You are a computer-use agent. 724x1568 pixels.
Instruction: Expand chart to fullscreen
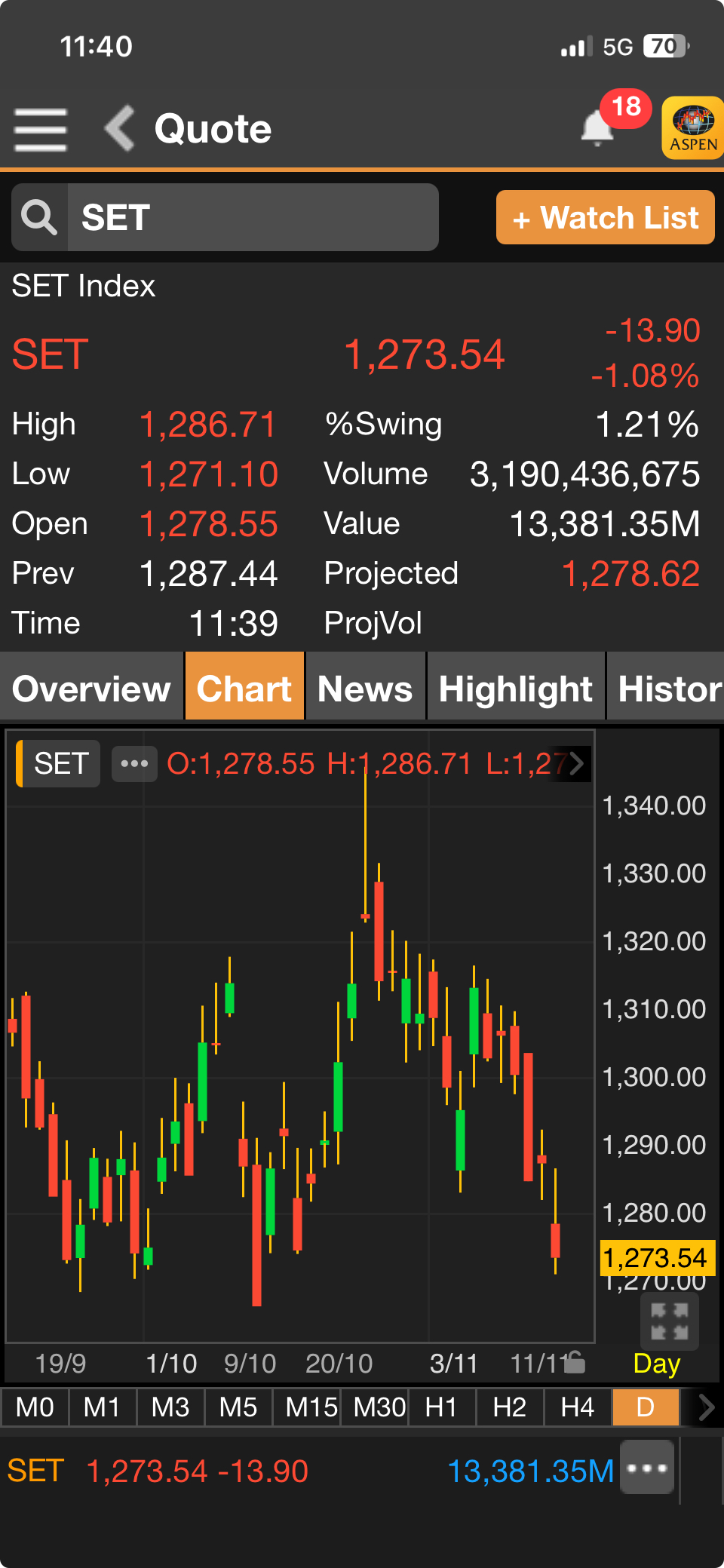(669, 1322)
